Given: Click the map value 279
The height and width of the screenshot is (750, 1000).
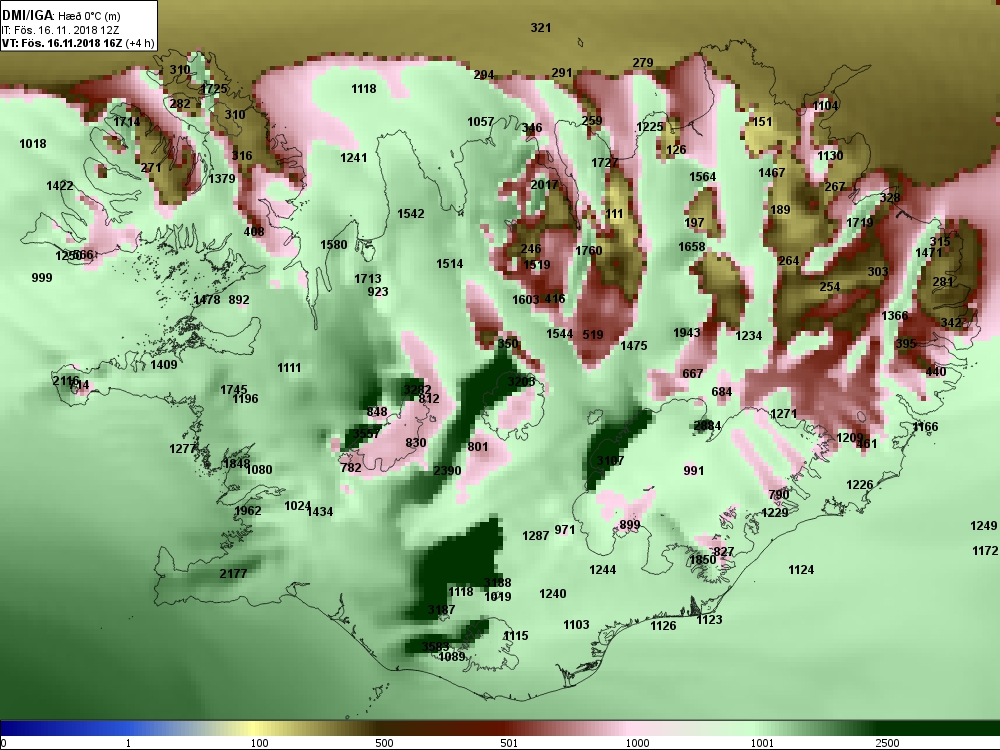Looking at the screenshot, I should click(x=643, y=62).
